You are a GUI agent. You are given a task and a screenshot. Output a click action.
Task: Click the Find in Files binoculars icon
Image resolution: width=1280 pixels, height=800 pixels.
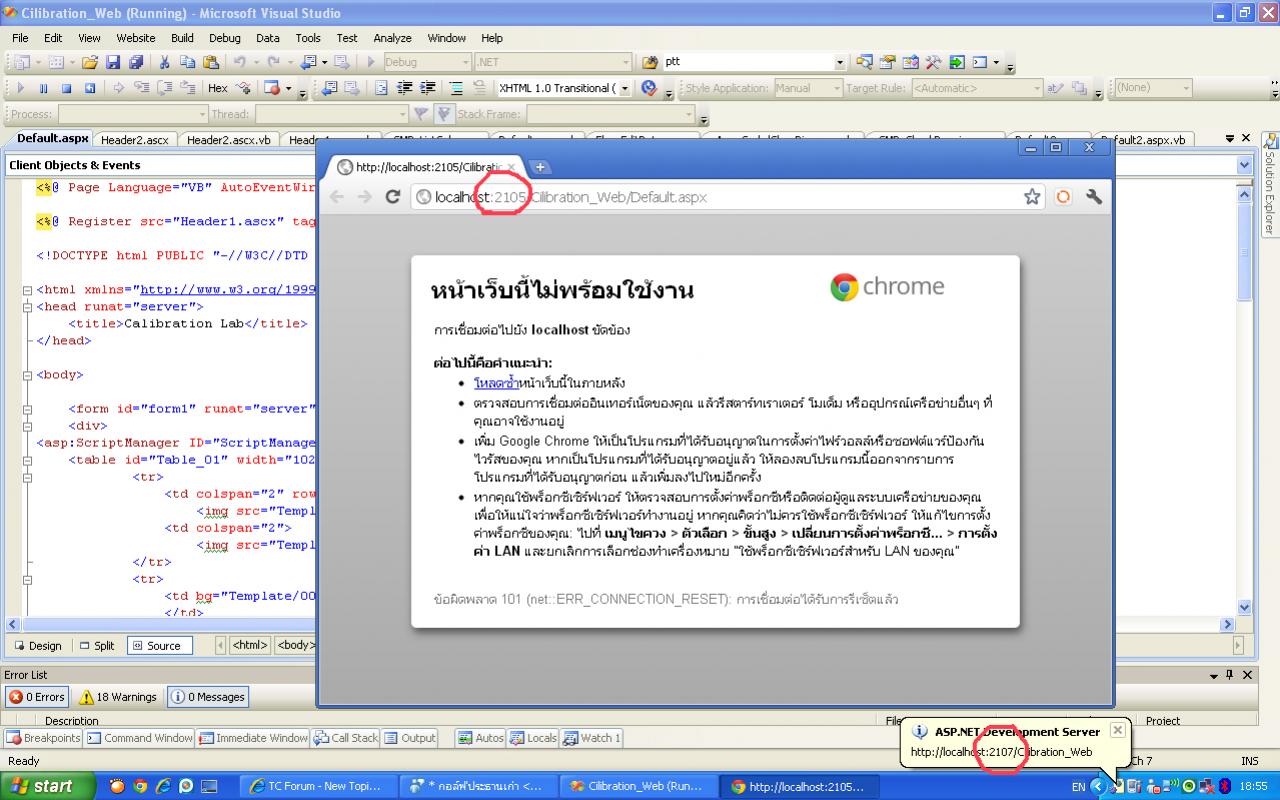click(x=650, y=62)
